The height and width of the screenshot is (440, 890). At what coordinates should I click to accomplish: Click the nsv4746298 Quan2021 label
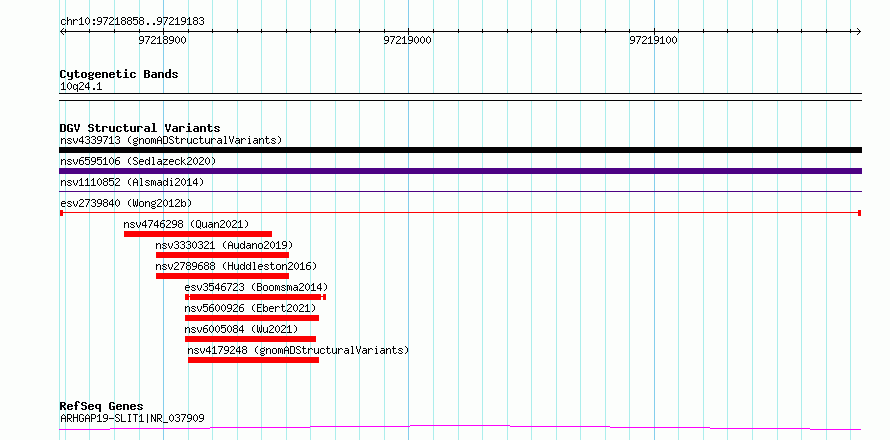[x=186, y=224]
